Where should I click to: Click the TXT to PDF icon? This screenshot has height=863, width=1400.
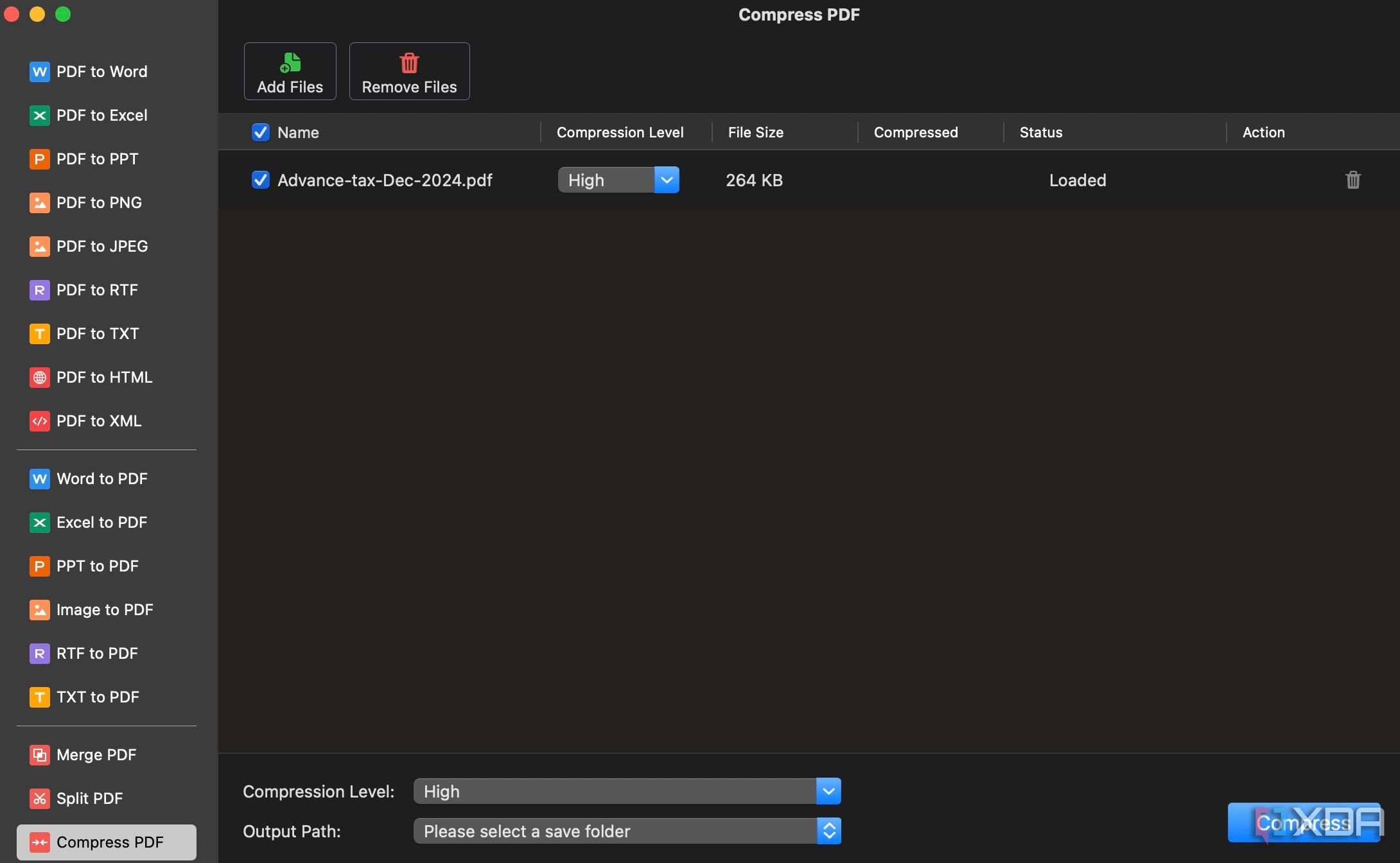coord(40,697)
